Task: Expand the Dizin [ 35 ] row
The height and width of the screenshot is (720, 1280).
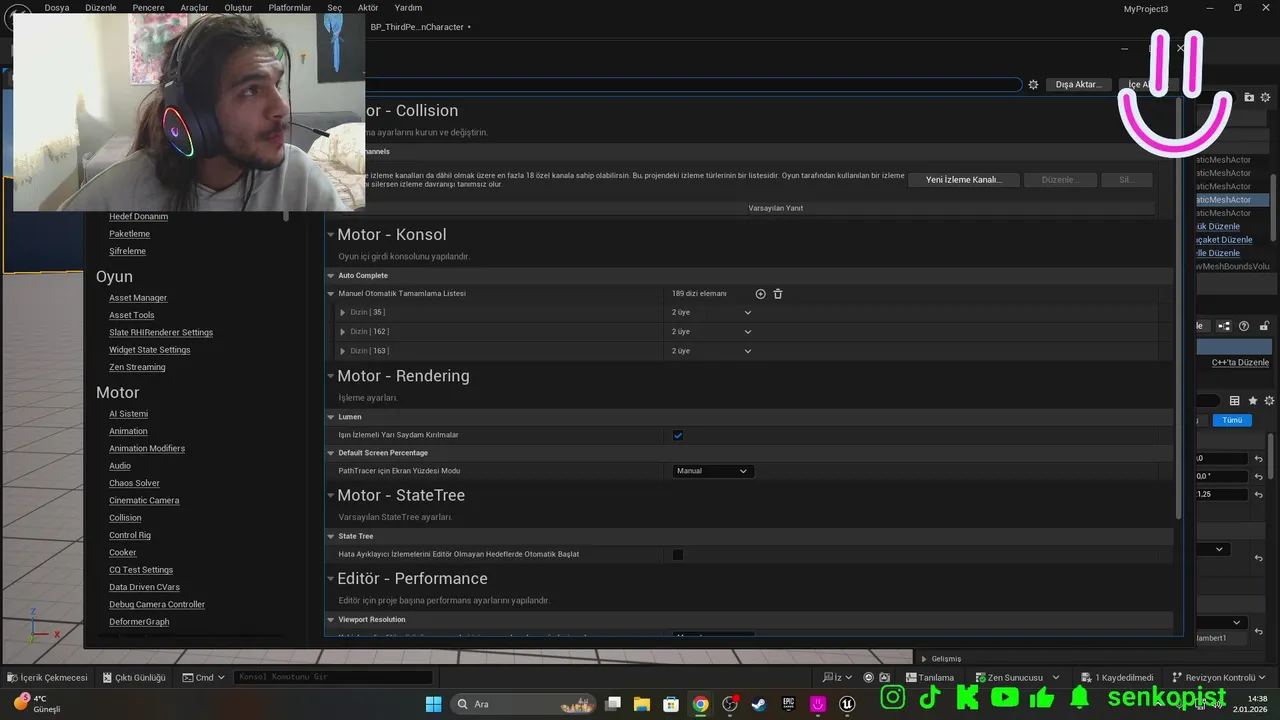Action: point(343,312)
